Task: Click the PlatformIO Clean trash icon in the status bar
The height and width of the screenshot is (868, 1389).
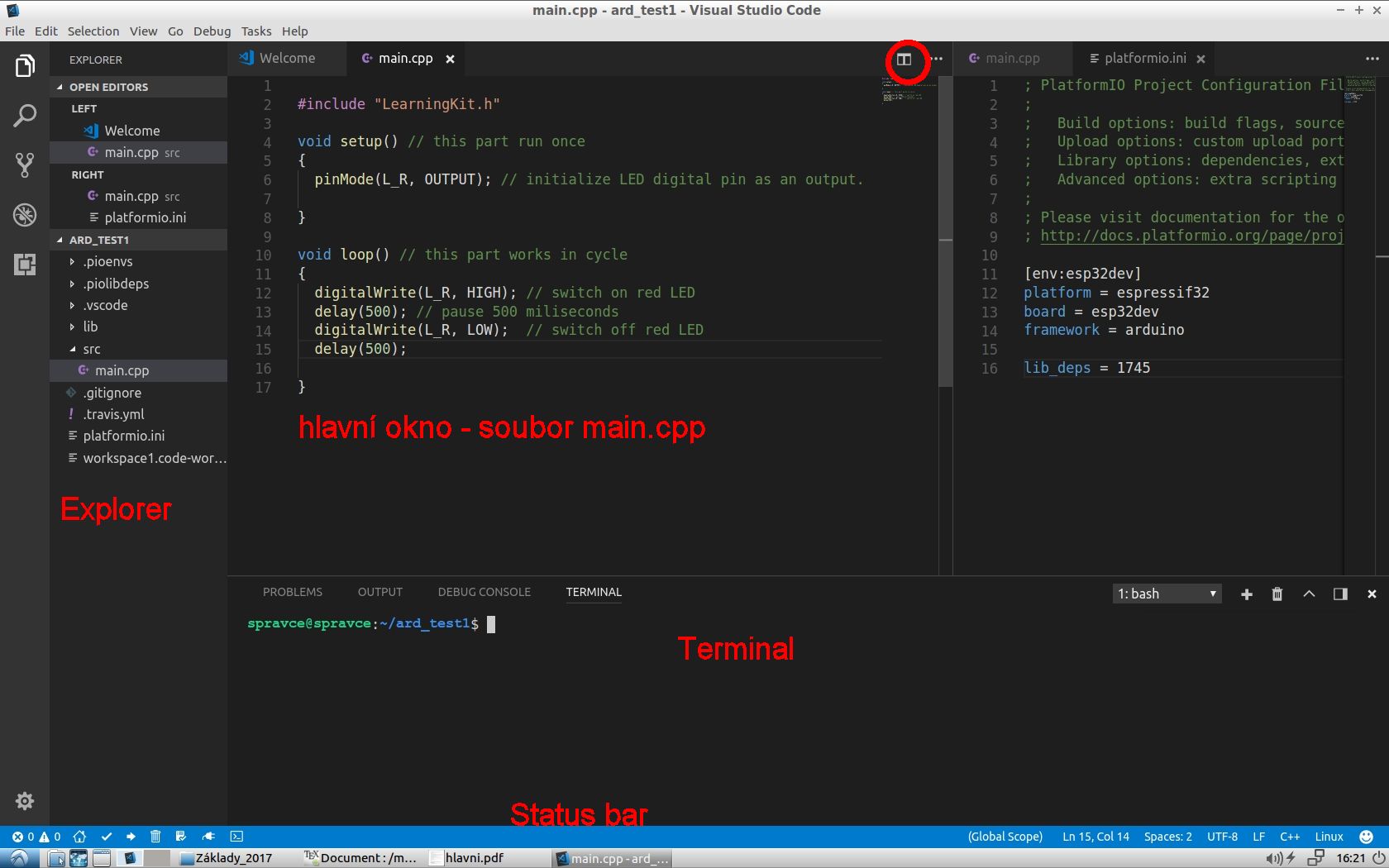Action: click(155, 837)
